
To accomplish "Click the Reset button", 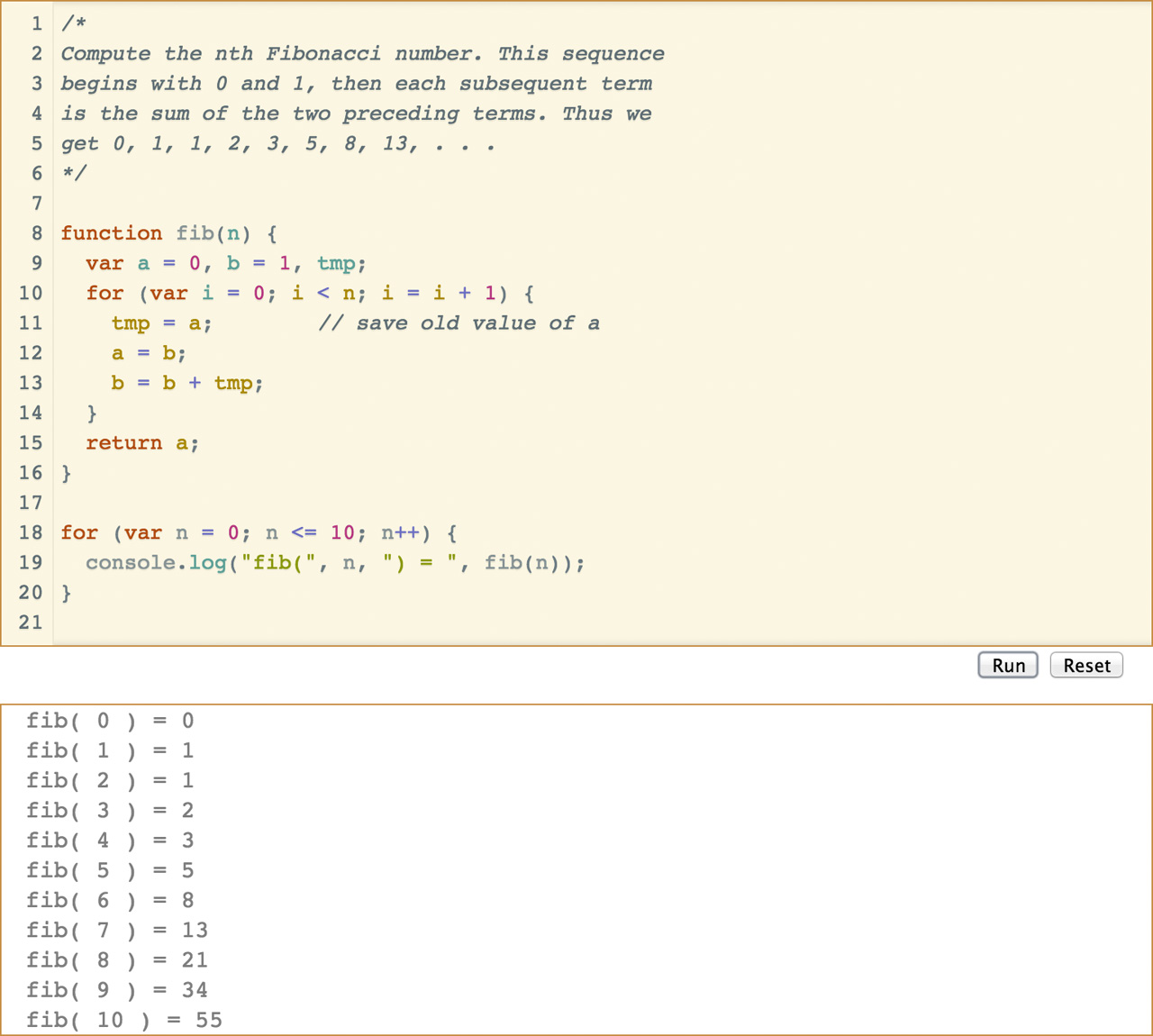I will [x=1085, y=665].
